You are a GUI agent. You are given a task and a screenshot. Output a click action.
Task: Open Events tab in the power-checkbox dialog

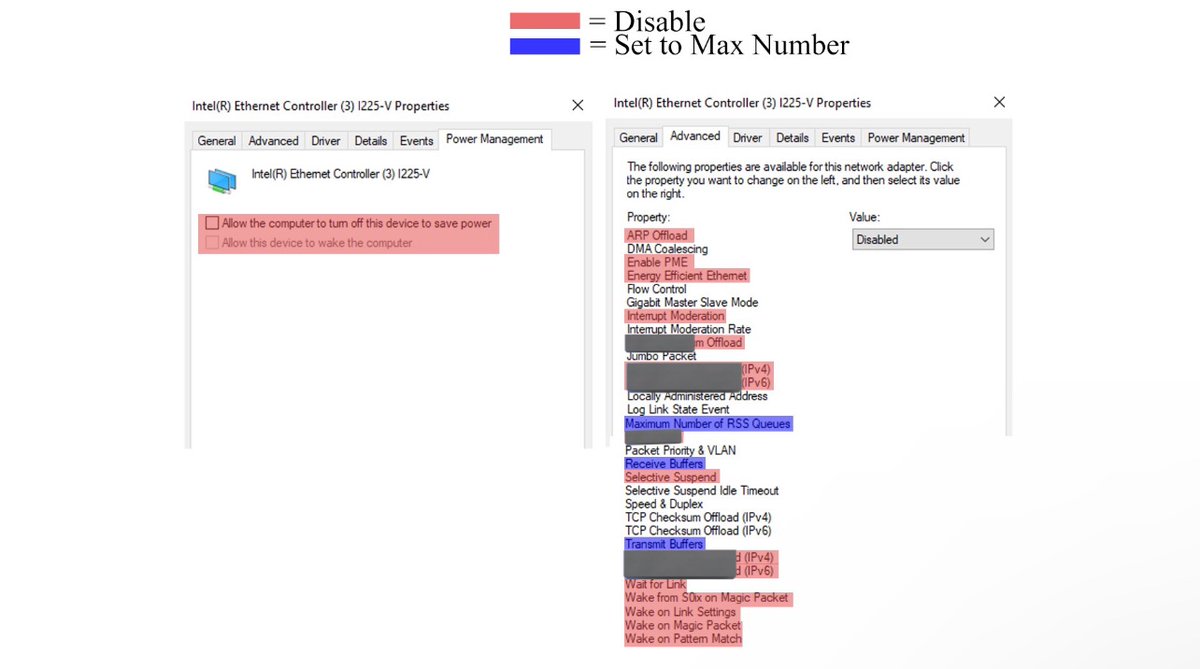(416, 141)
